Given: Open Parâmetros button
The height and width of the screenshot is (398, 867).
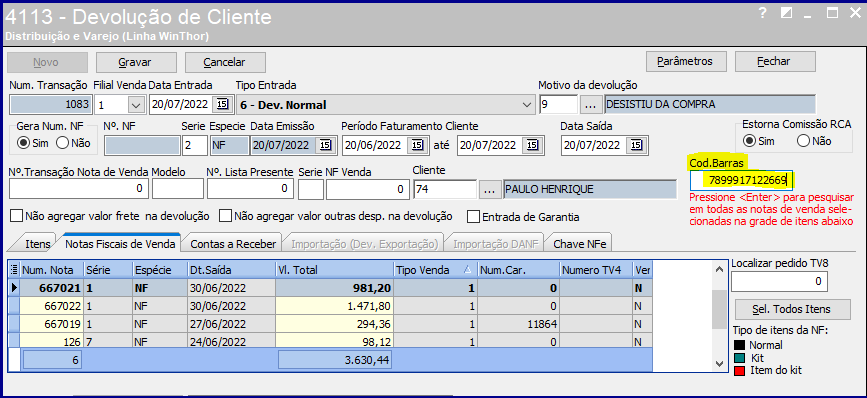Looking at the screenshot, I should [x=687, y=61].
